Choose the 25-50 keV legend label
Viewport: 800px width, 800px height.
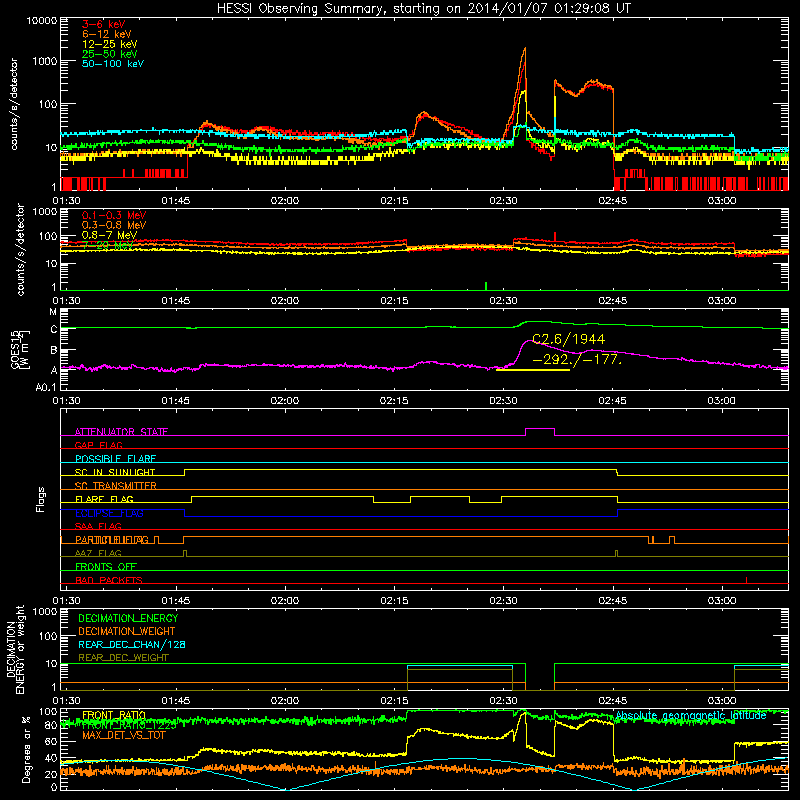pos(110,54)
